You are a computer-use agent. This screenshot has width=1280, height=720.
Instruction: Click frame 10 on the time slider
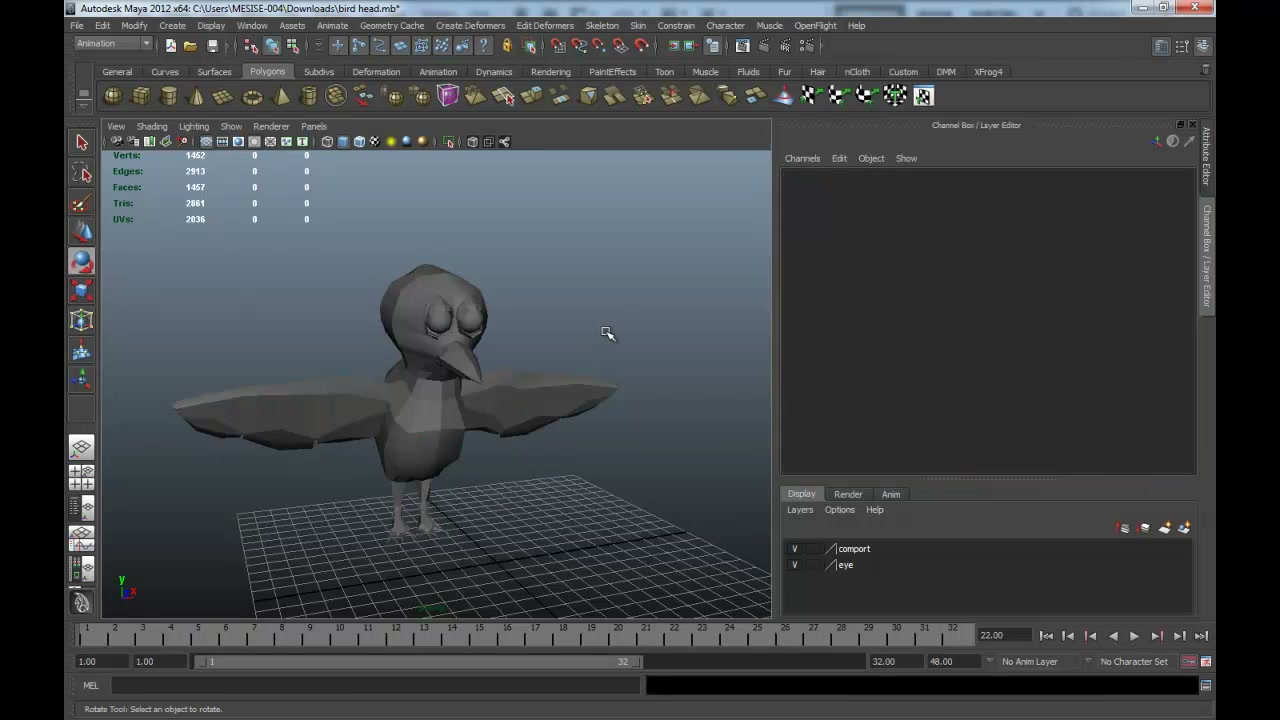tap(339, 634)
